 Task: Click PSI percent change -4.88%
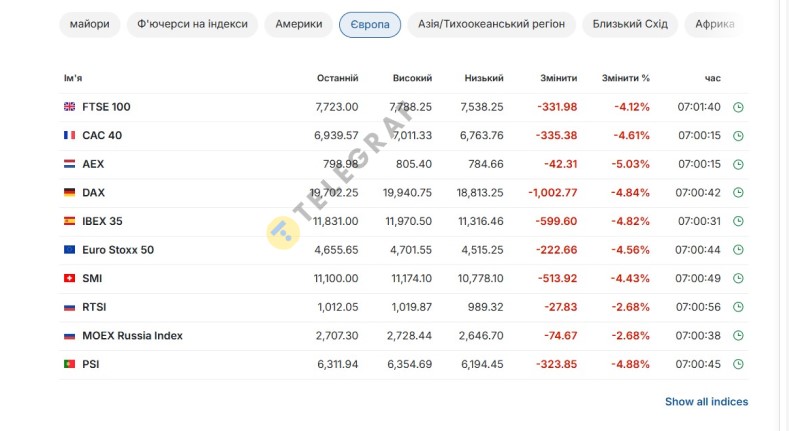coord(630,364)
